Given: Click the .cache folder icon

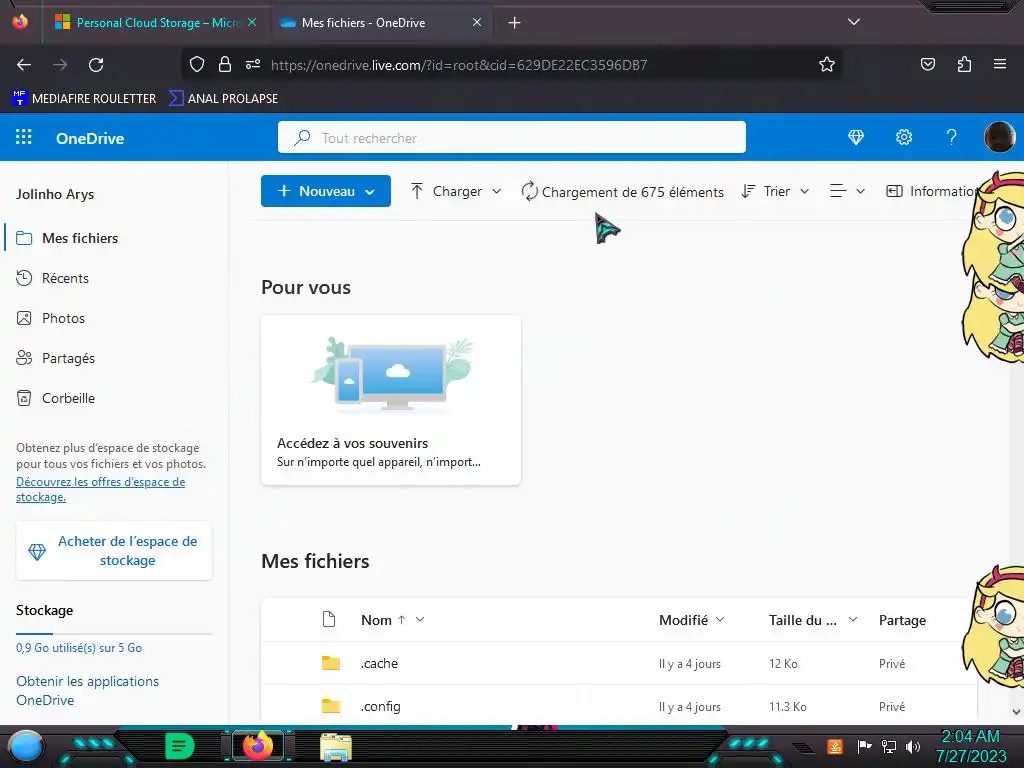Looking at the screenshot, I should (331, 664).
